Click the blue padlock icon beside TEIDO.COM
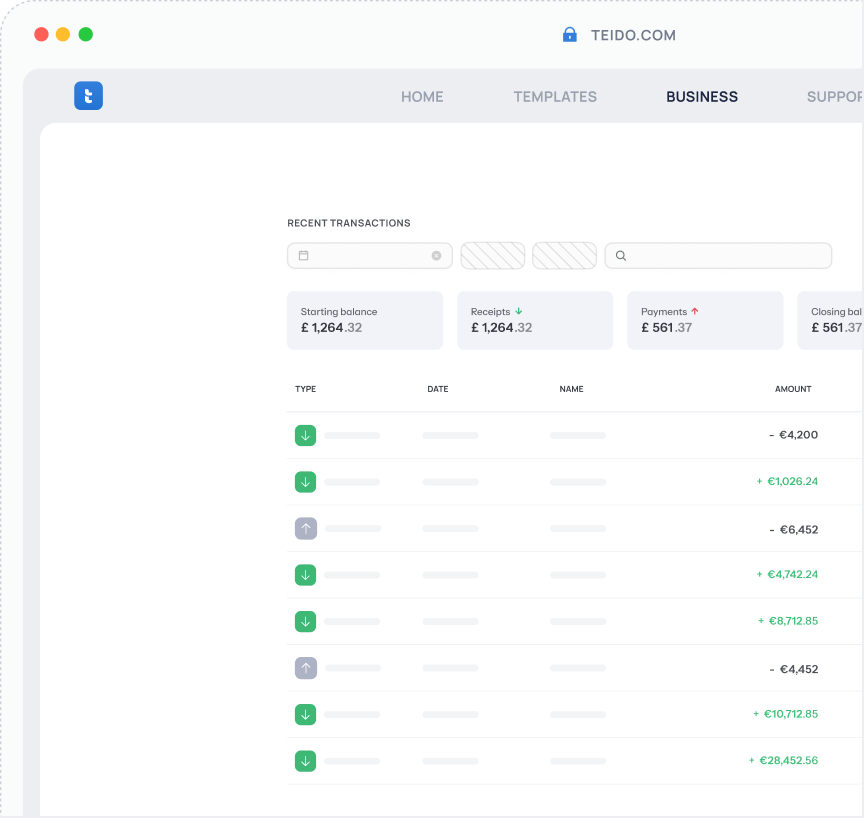The width and height of the screenshot is (864, 818). [x=569, y=35]
